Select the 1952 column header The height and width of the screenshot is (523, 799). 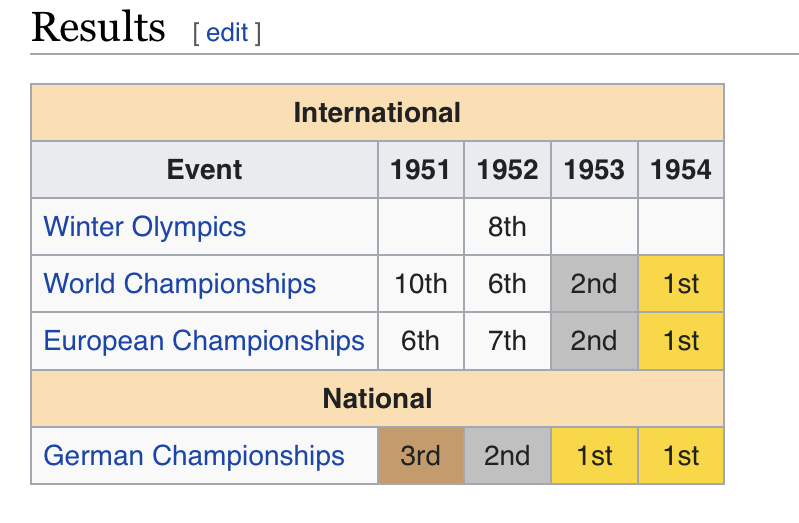pyautogui.click(x=508, y=170)
